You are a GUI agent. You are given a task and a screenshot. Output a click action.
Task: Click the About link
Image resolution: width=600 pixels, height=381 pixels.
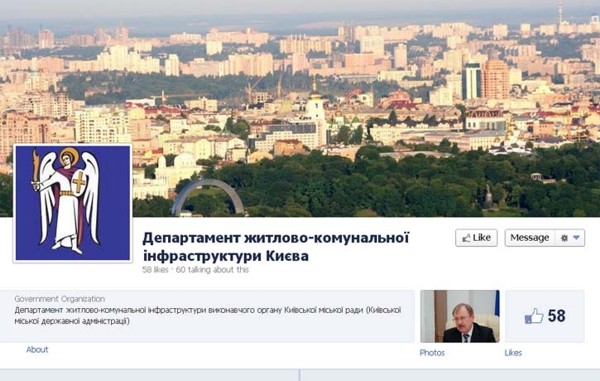pos(37,350)
